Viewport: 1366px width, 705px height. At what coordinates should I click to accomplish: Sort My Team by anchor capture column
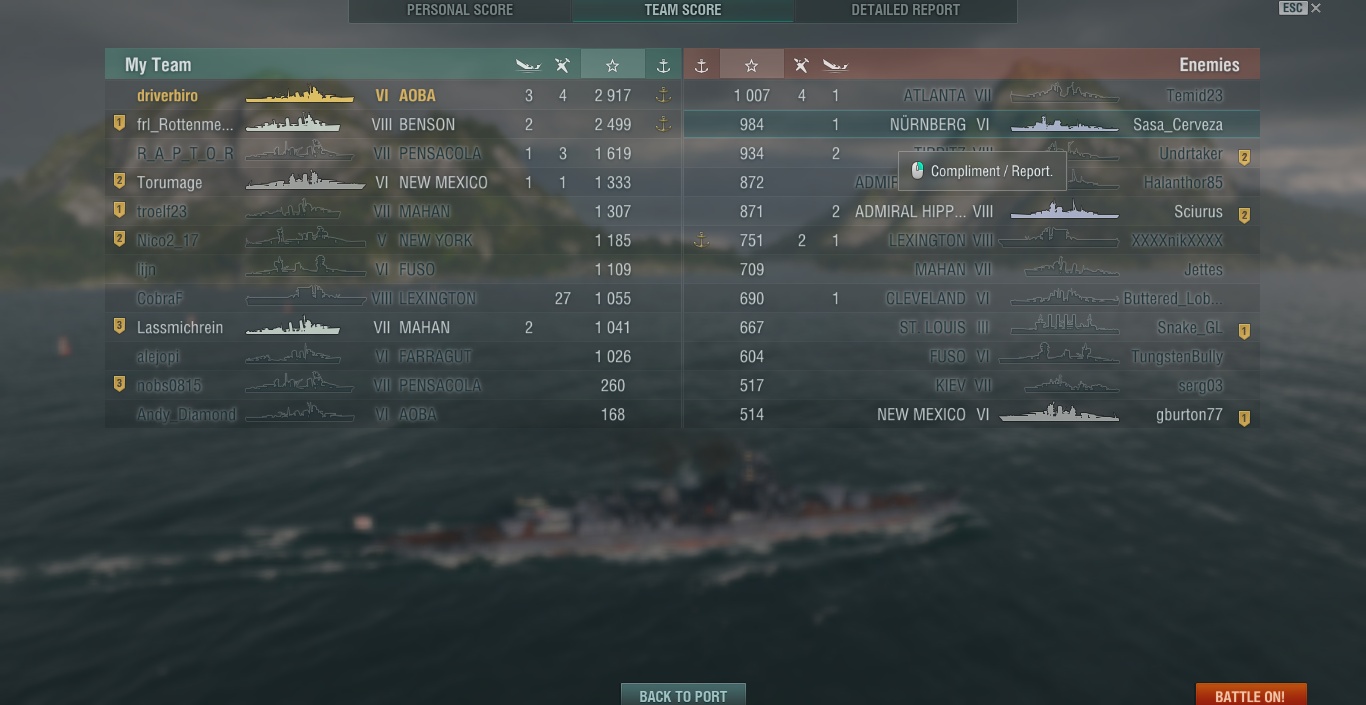pos(662,65)
